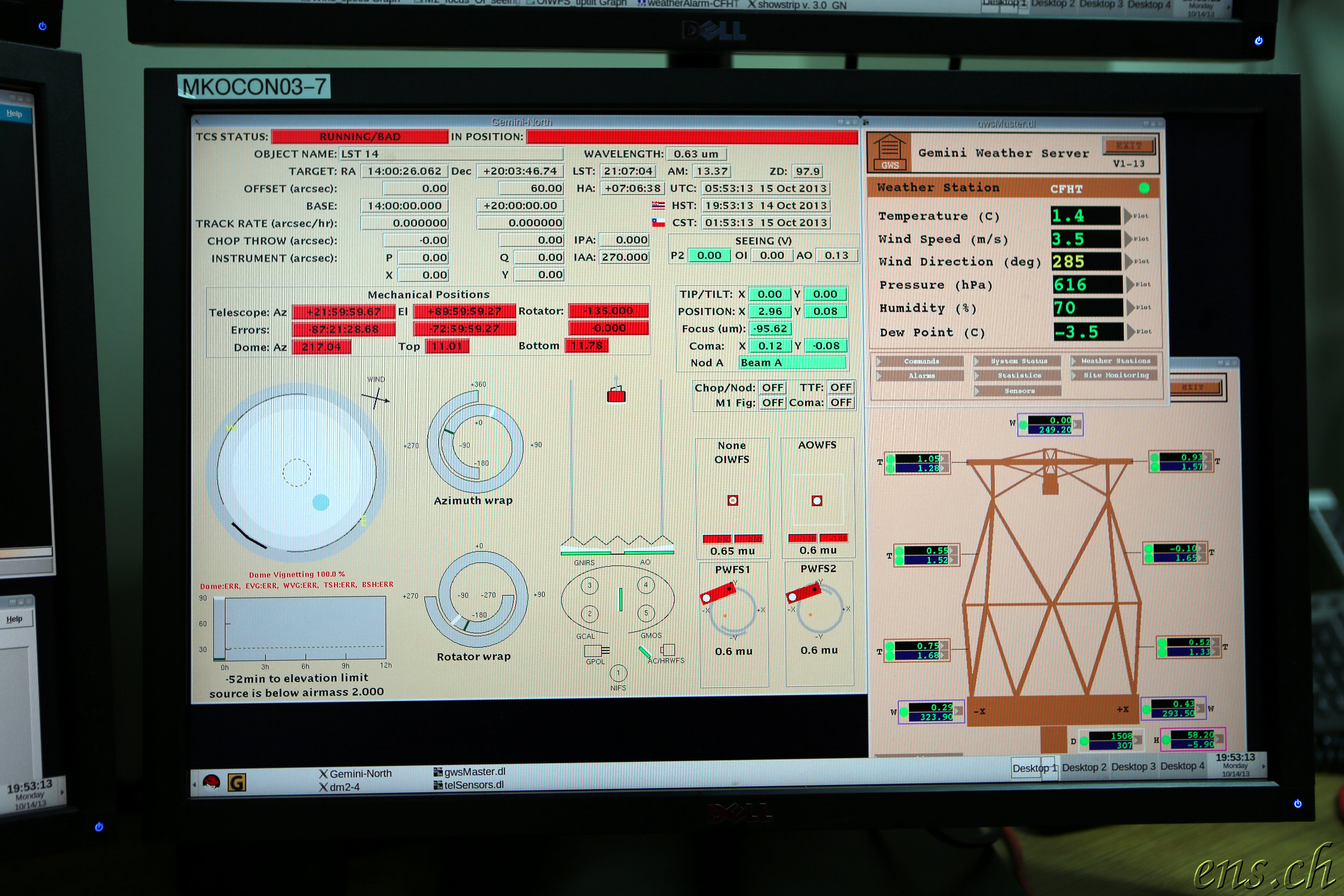The width and height of the screenshot is (1344, 896).
Task: Select dm2-4 in the taskbar
Action: coord(340,788)
